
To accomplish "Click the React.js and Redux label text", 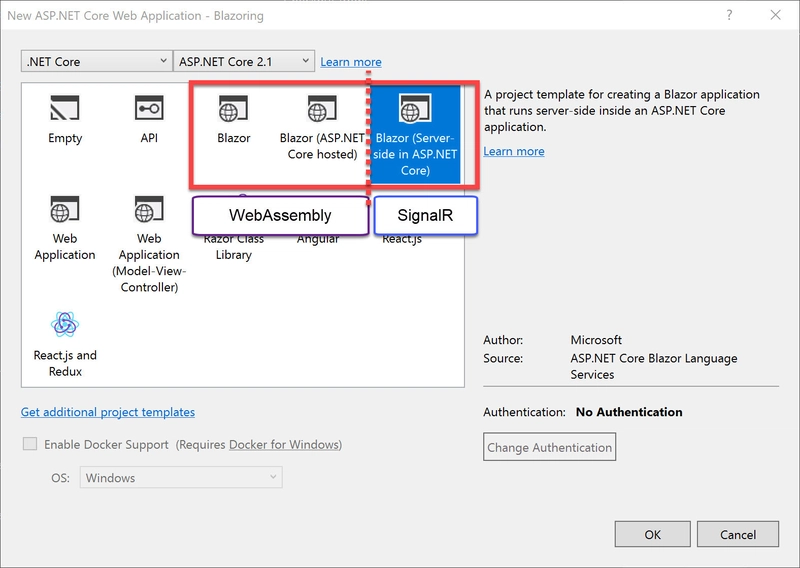I will (65, 363).
